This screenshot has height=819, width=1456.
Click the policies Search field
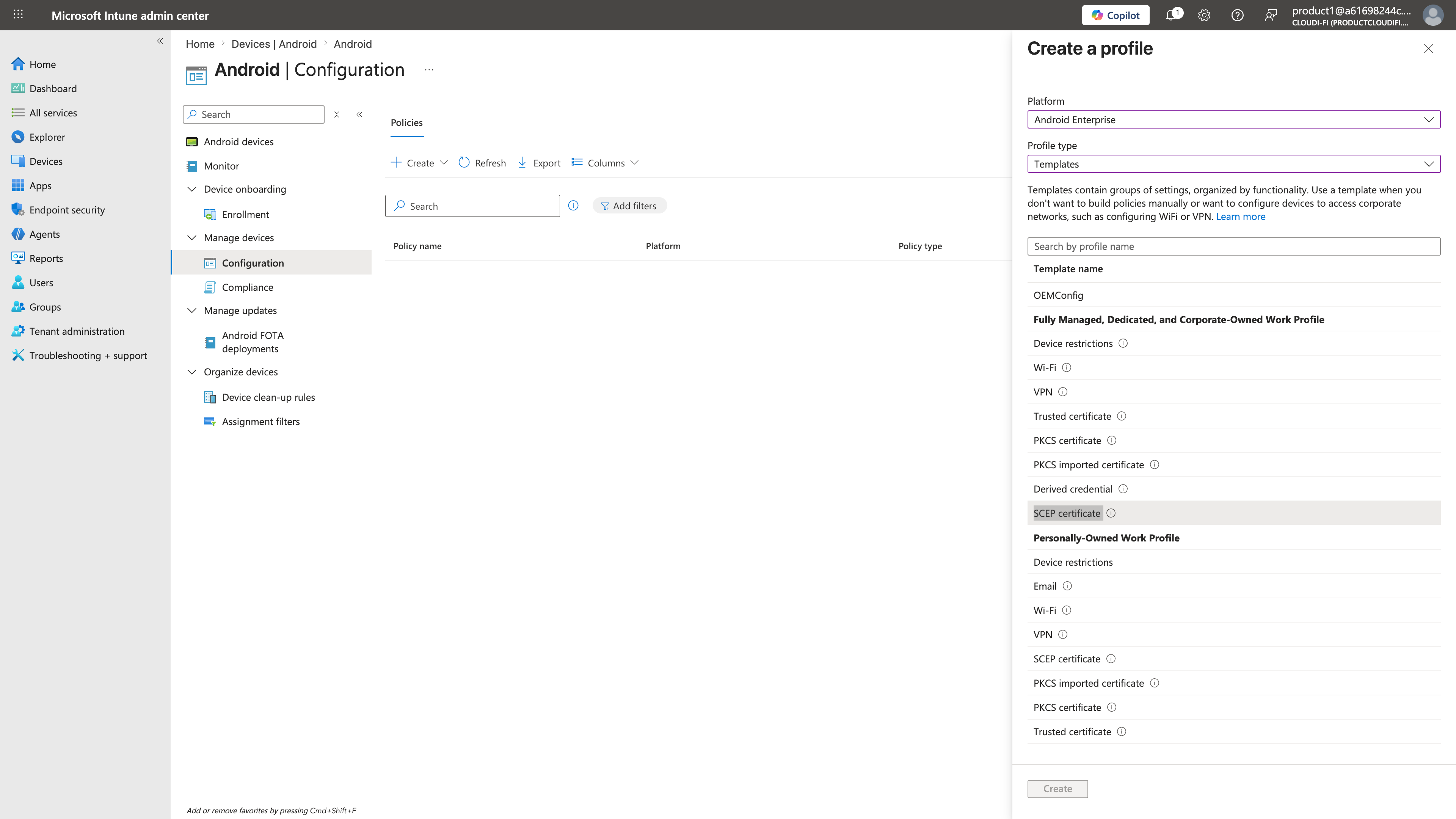(472, 206)
